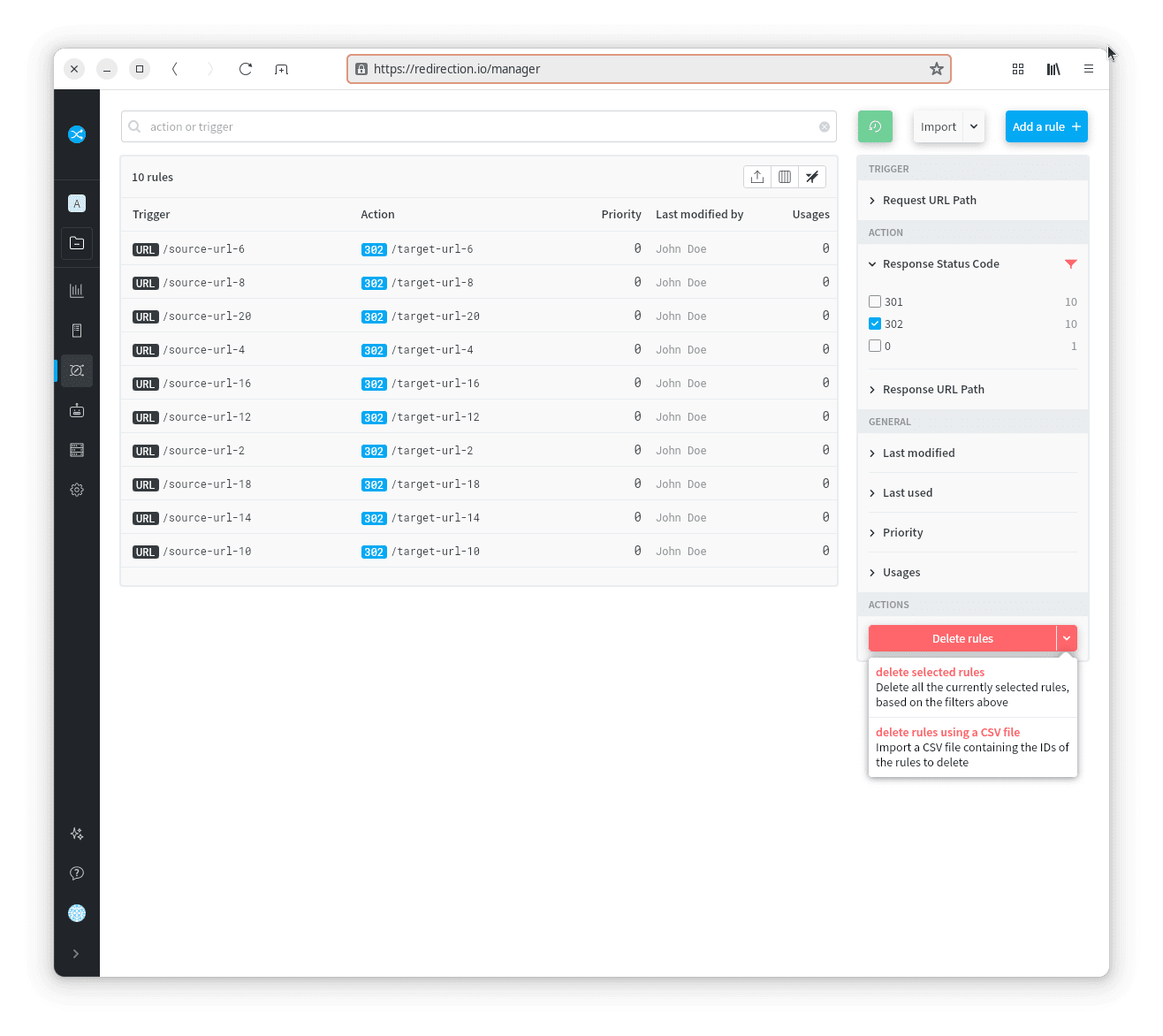
Task: Open the table list icon in sidebar
Action: 77,450
